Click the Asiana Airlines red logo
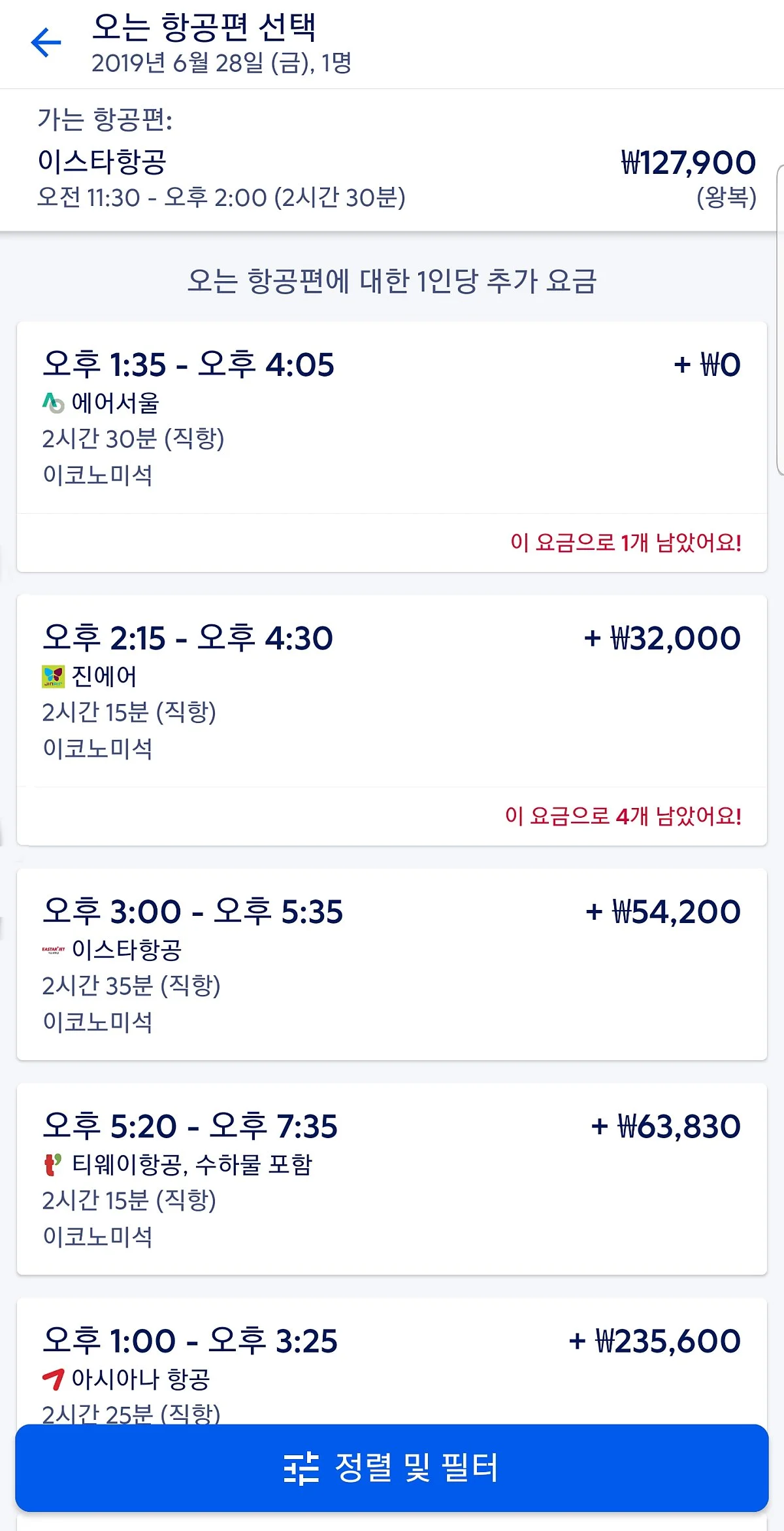 click(53, 1379)
